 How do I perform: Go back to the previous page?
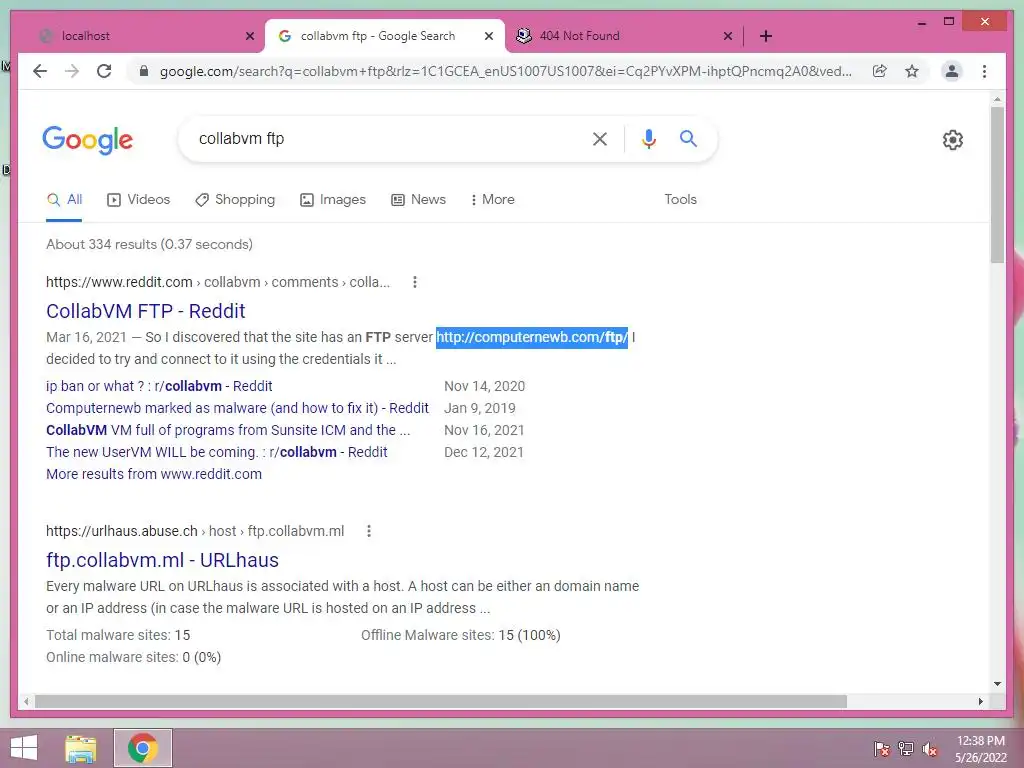[x=40, y=71]
